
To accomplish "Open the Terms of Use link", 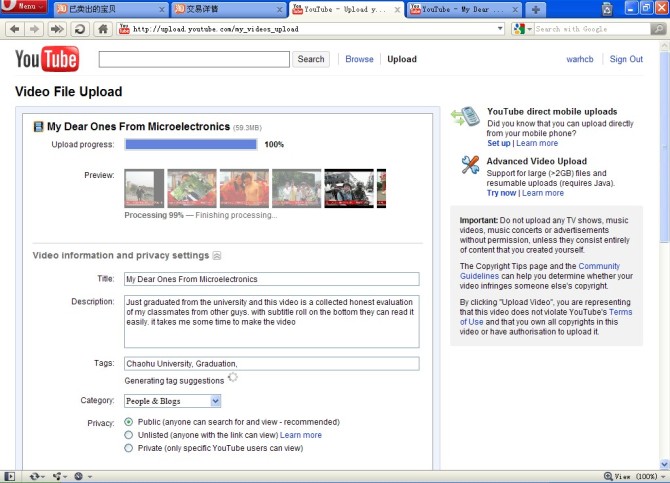I will (546, 317).
